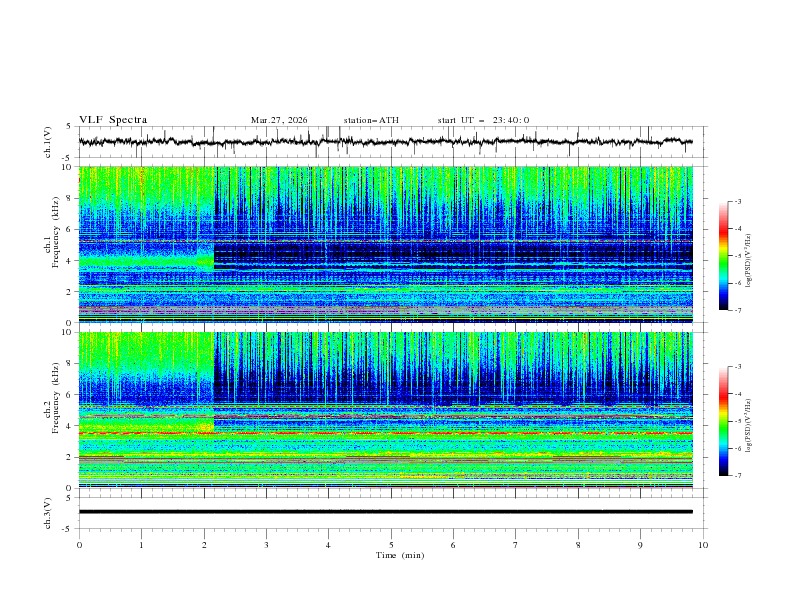The image size is (792, 612).
Task: Click the "Mar.27, 2026" date label
Action: coord(279,120)
